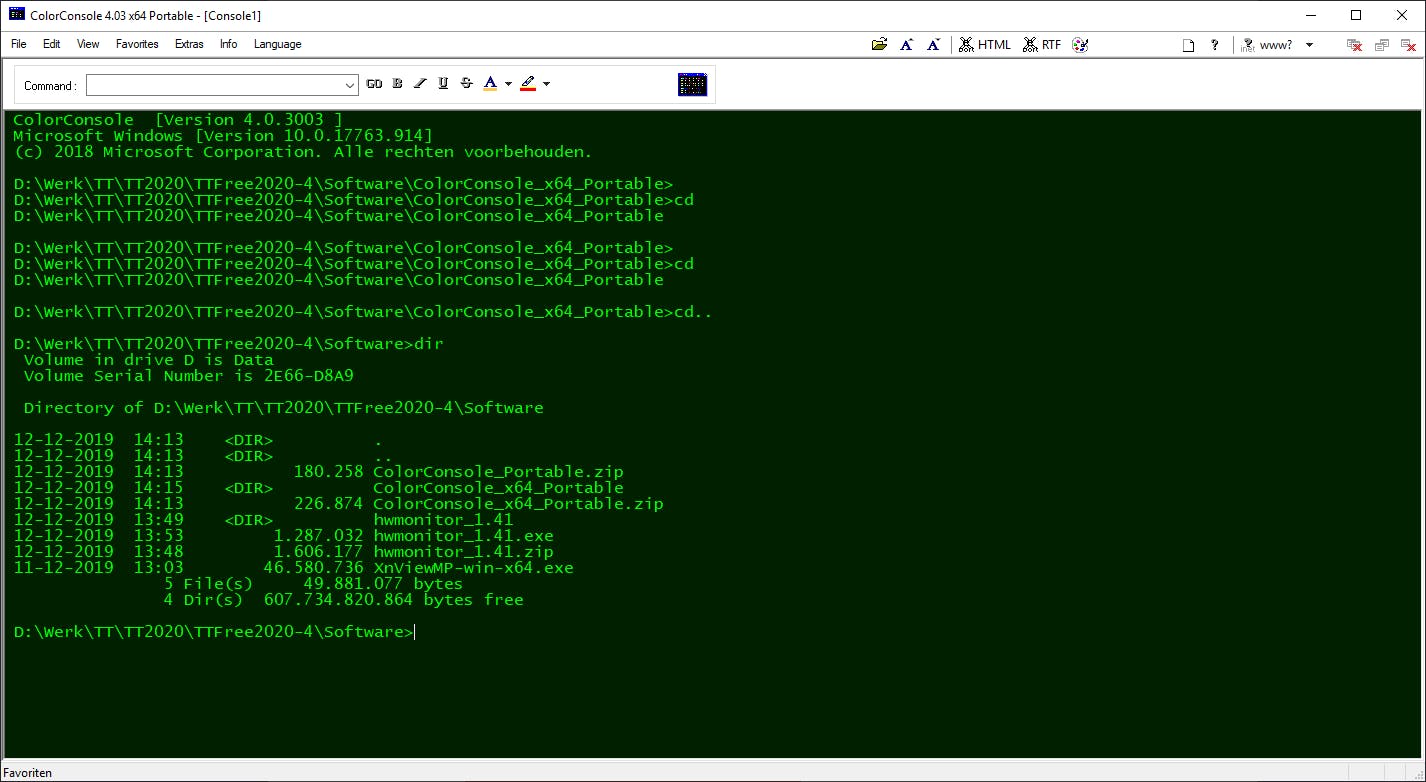
Task: Click the Microsoft Windows version line
Action: point(223,136)
